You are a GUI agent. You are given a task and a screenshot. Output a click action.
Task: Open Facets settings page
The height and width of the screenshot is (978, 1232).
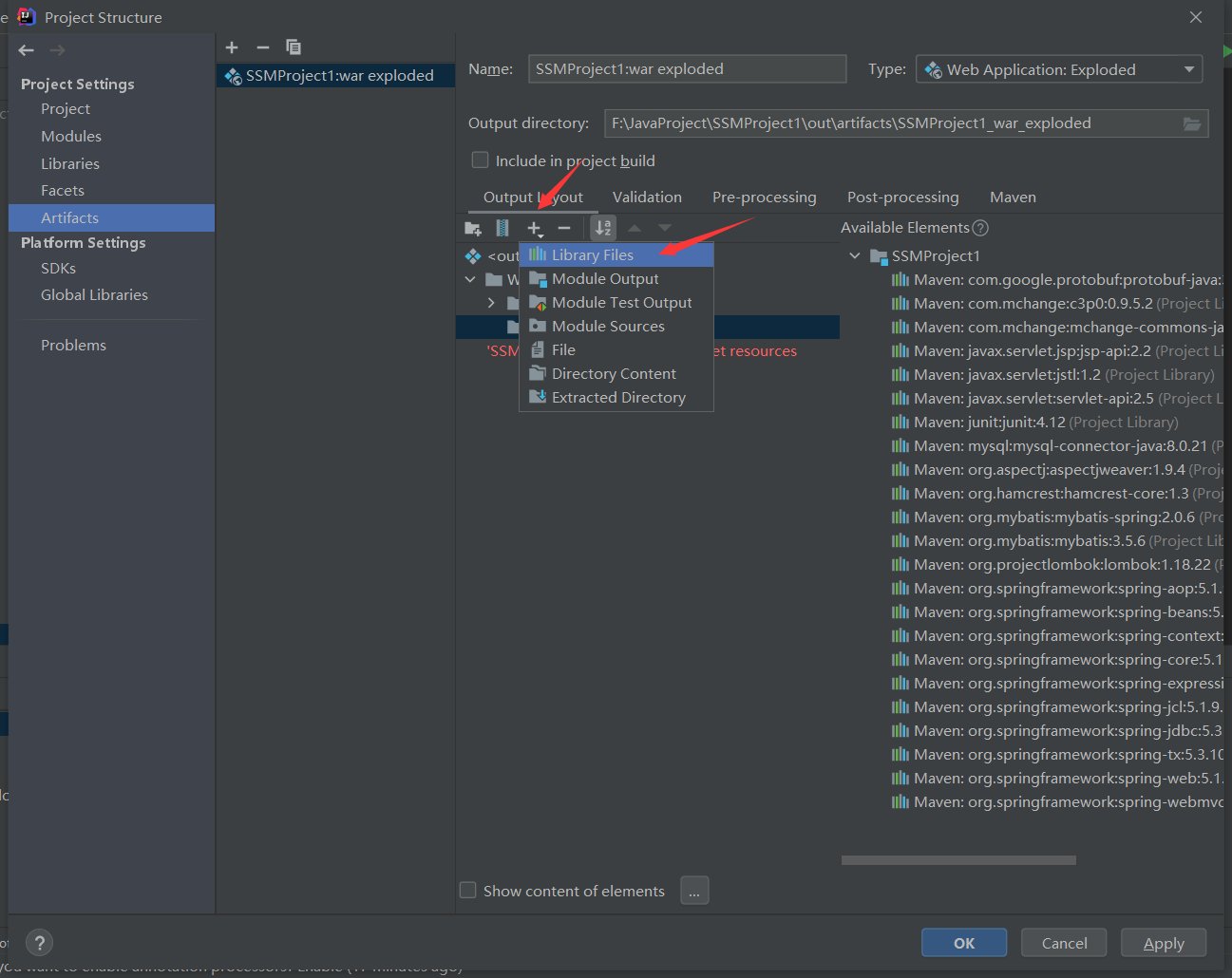63,191
